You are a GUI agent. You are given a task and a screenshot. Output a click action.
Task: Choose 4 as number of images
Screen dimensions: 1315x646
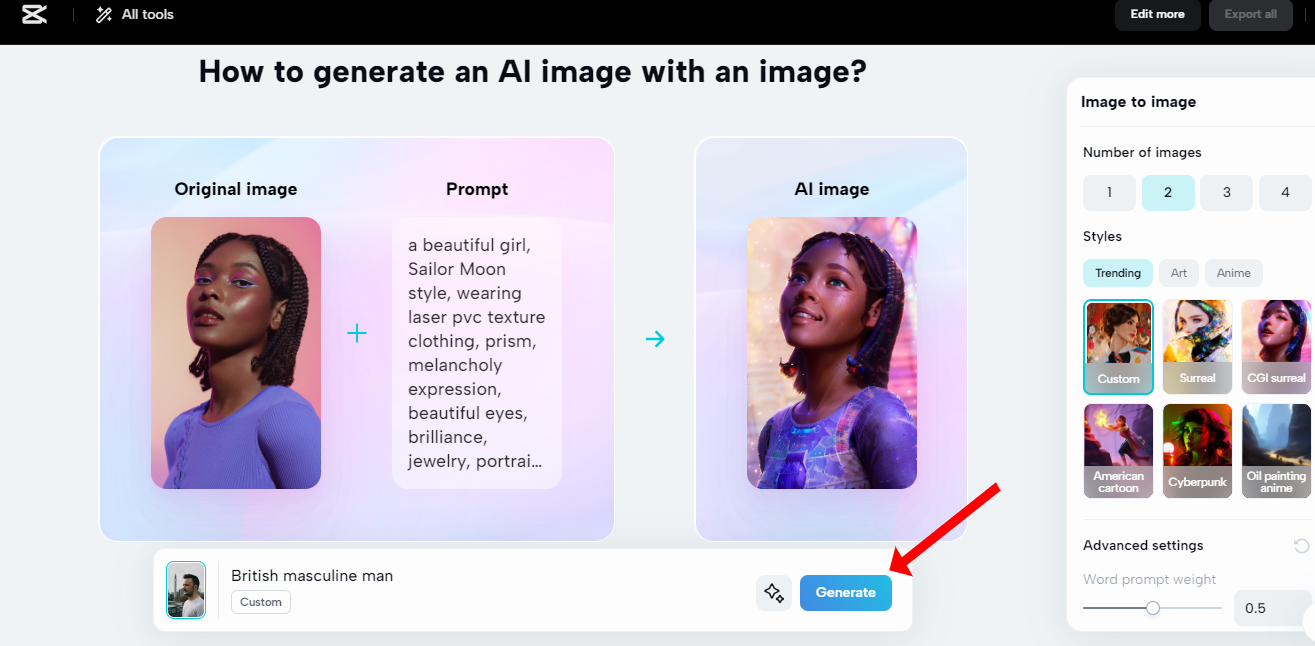(x=1284, y=192)
